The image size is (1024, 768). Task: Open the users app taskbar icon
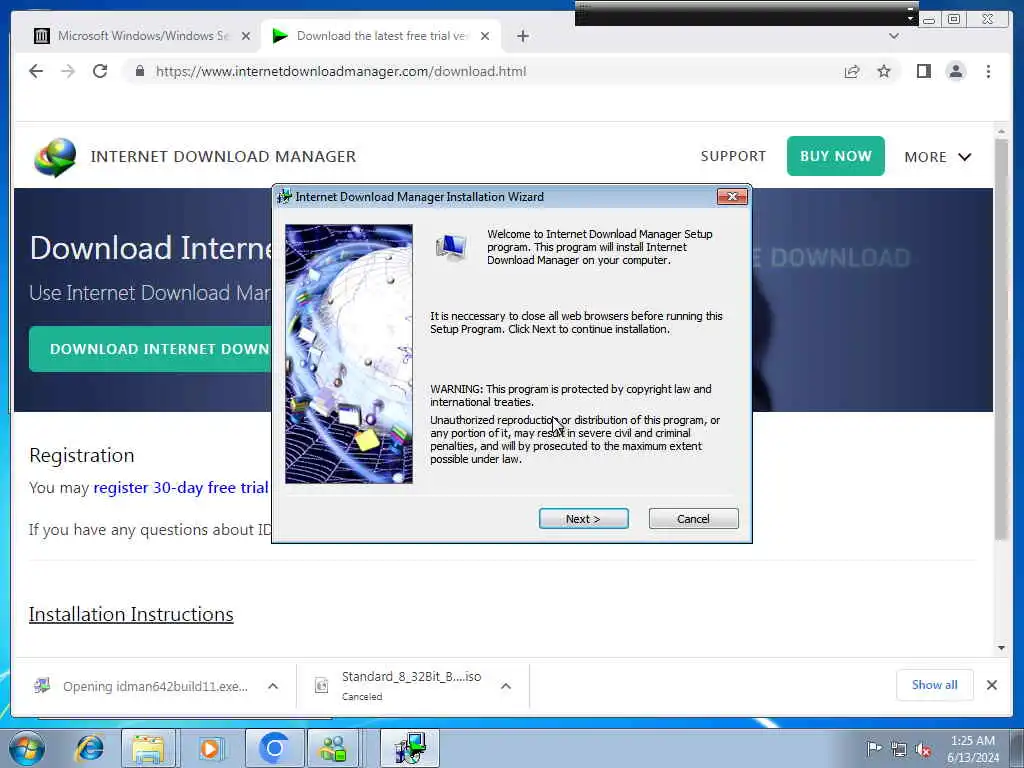click(333, 748)
